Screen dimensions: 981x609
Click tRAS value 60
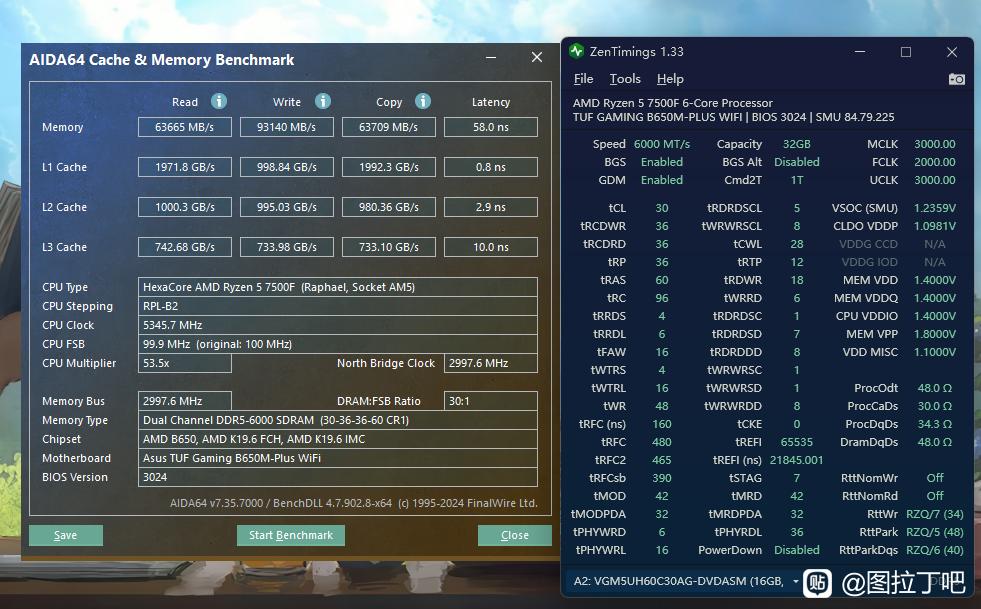click(x=662, y=280)
